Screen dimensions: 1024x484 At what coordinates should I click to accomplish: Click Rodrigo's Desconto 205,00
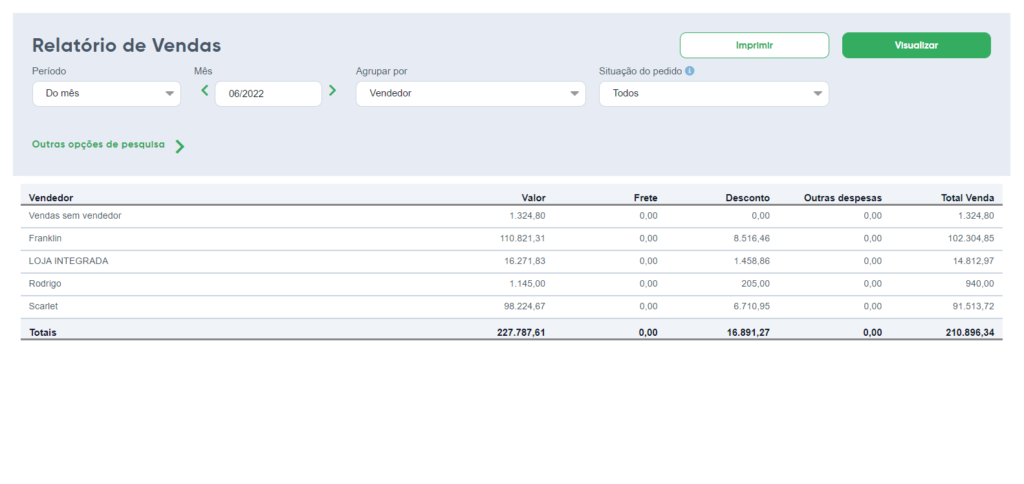point(756,284)
